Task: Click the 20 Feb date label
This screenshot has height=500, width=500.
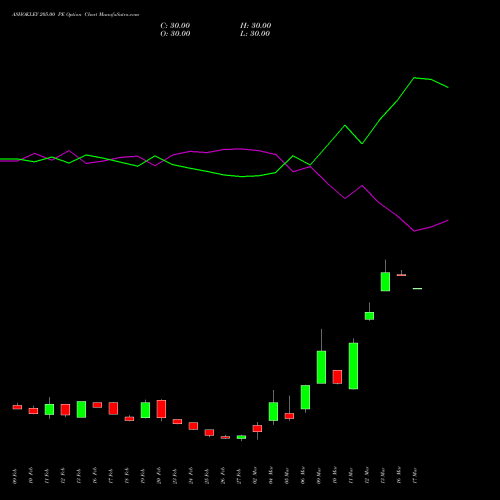Action: (x=159, y=476)
